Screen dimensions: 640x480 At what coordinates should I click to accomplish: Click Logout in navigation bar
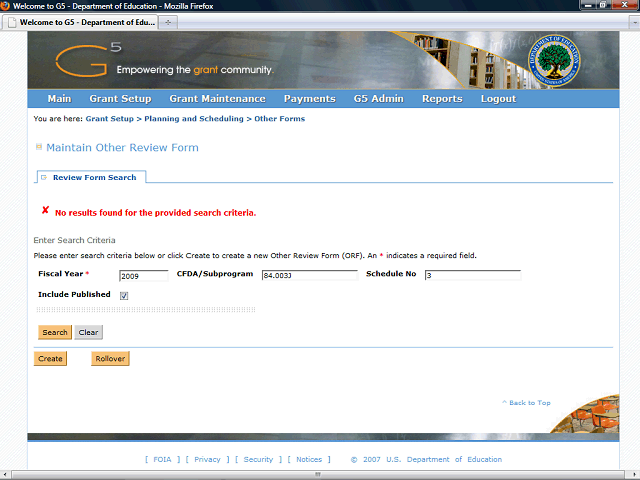498,99
